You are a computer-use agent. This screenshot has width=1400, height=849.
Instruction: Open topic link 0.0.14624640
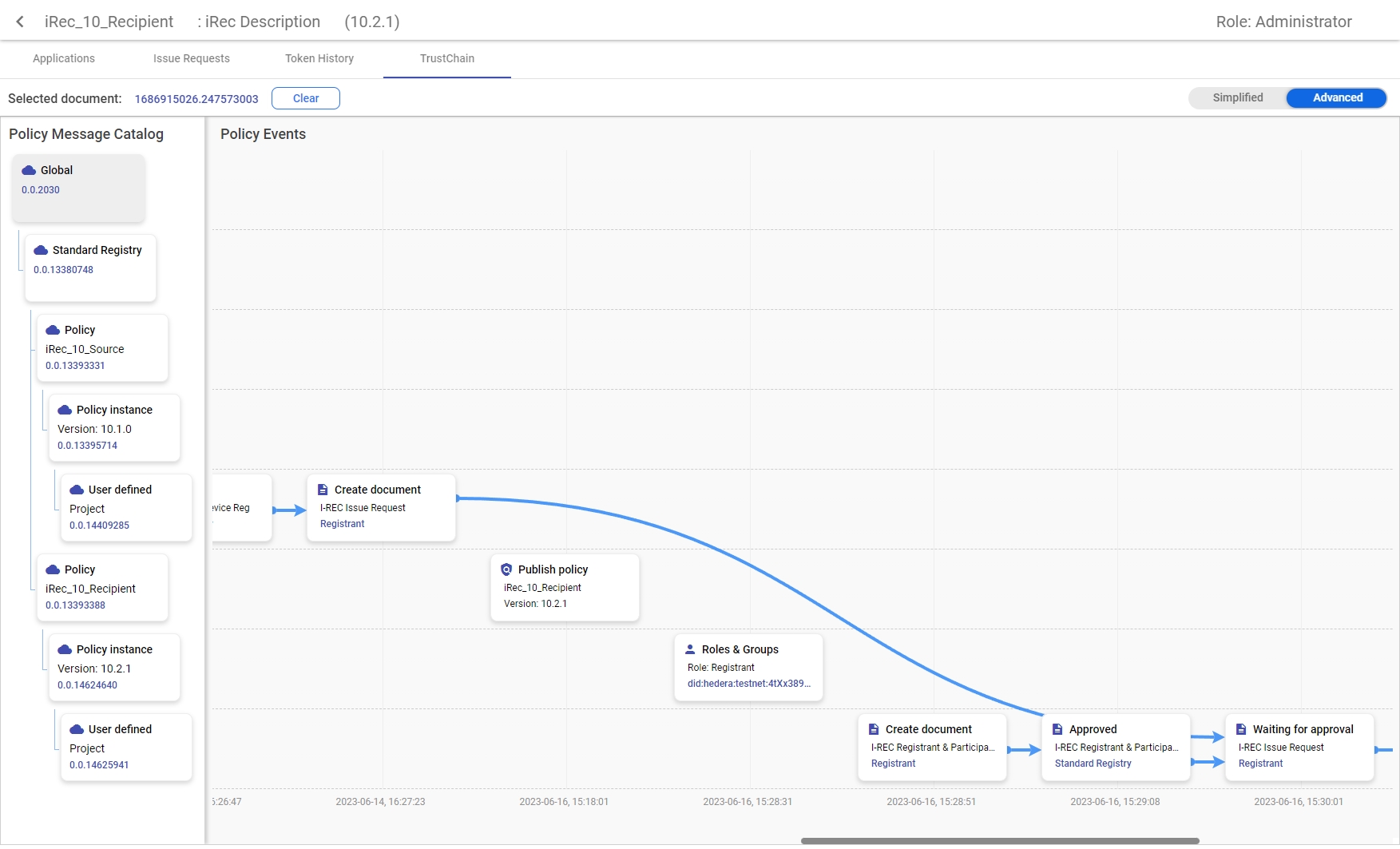pyautogui.click(x=87, y=685)
